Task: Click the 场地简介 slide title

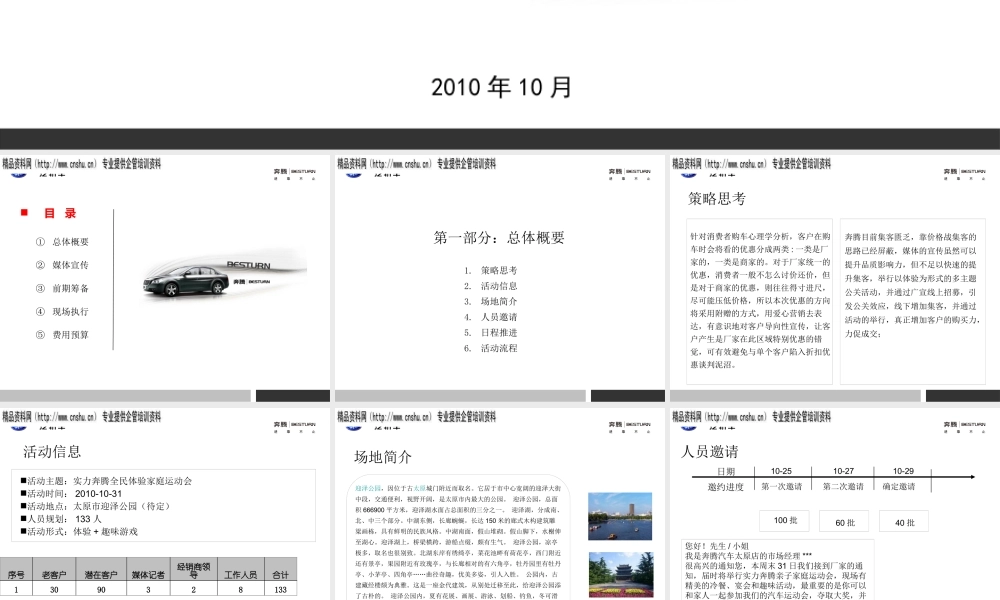Action: (x=383, y=457)
